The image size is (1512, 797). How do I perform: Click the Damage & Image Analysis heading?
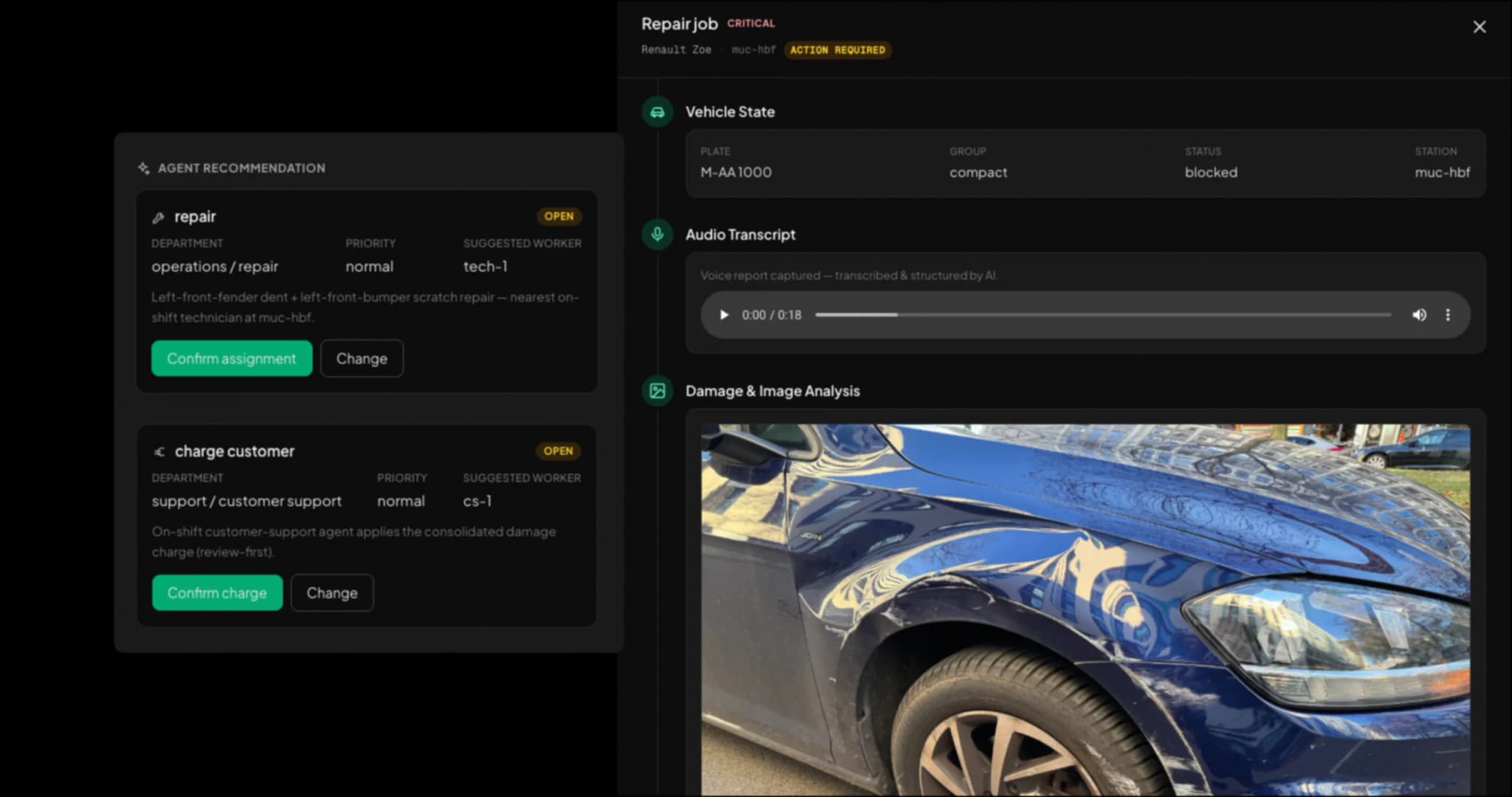[773, 391]
